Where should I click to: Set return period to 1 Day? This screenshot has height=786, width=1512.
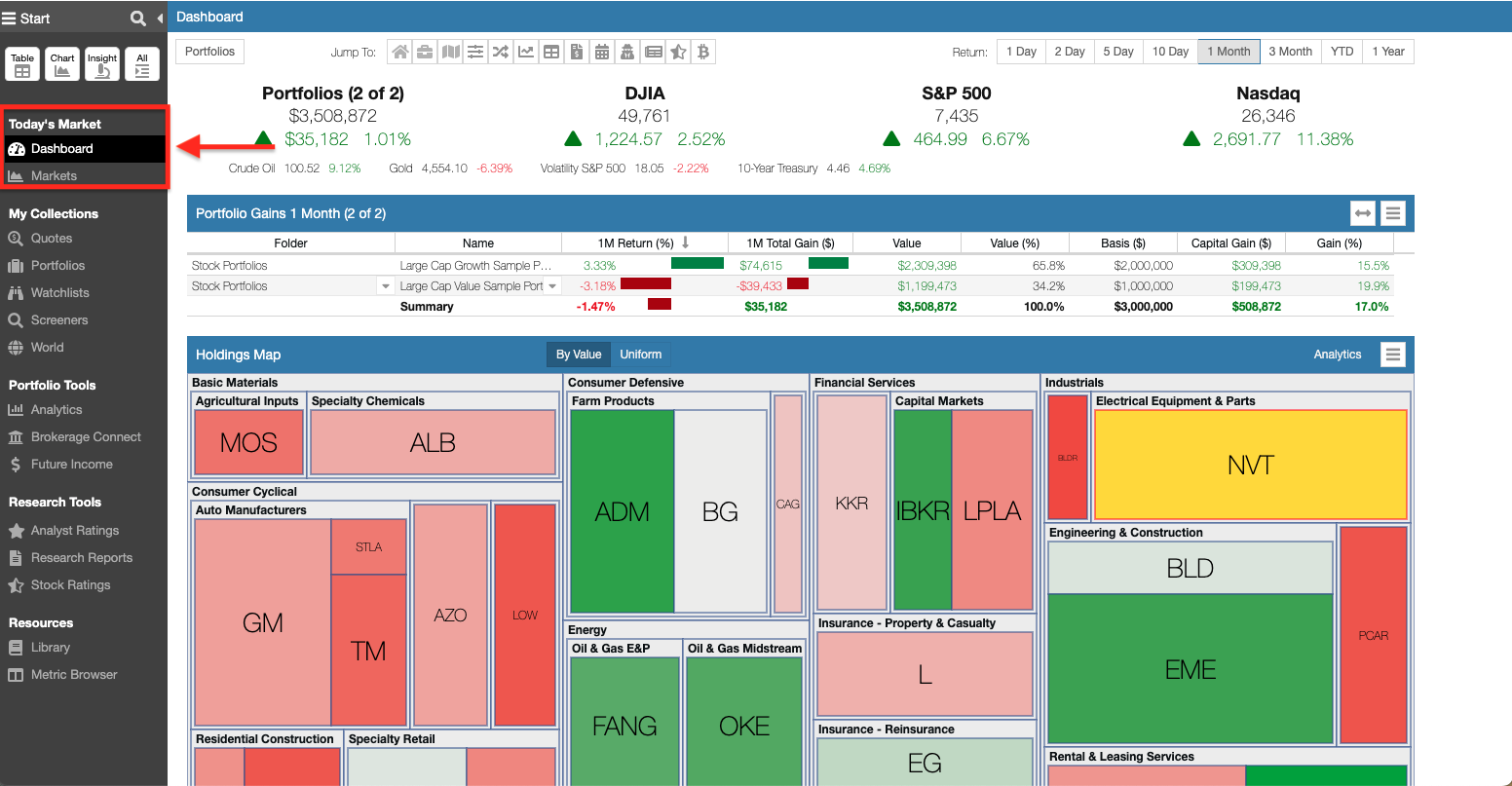click(1021, 52)
